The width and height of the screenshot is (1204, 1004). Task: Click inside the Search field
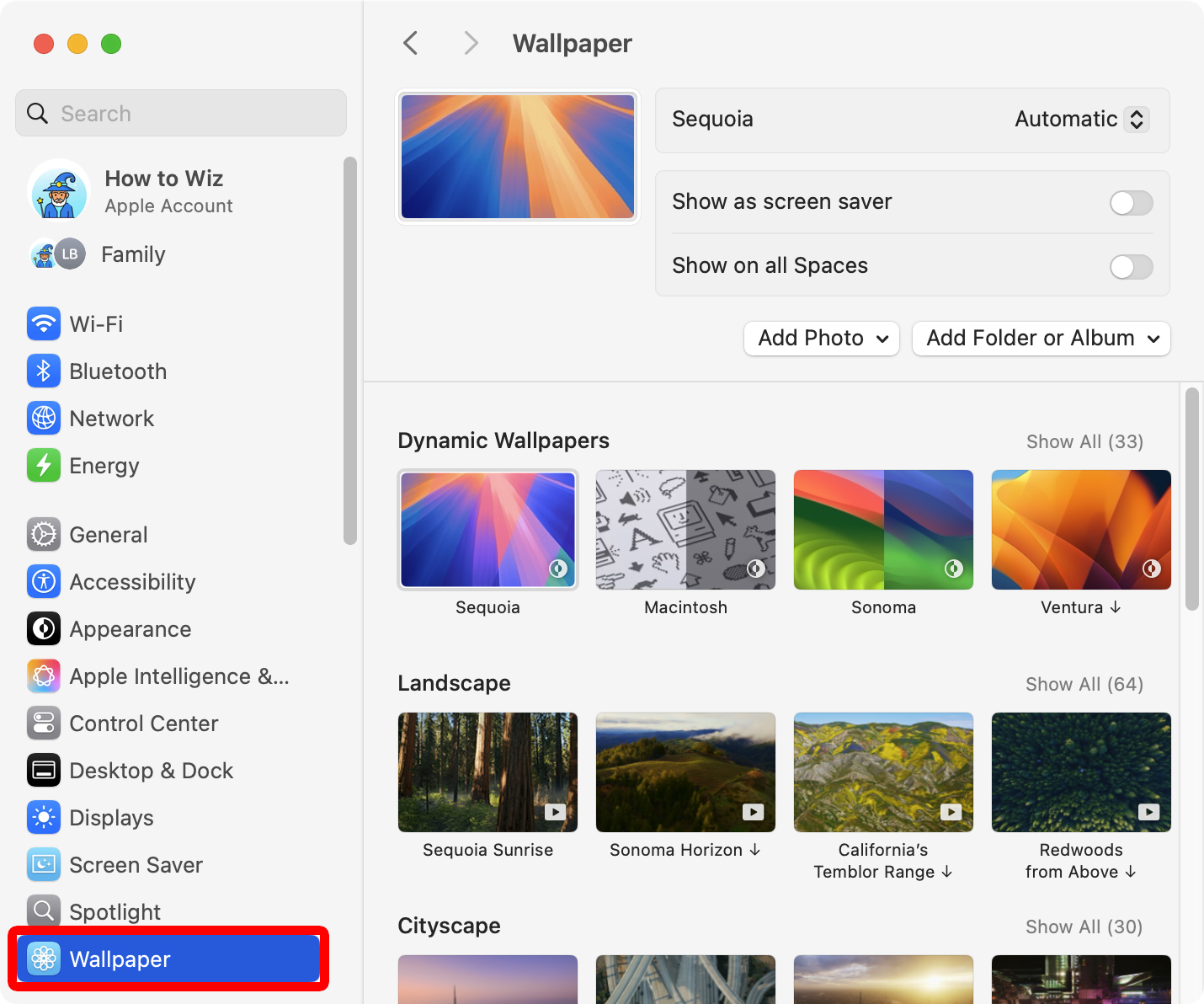coord(180,113)
